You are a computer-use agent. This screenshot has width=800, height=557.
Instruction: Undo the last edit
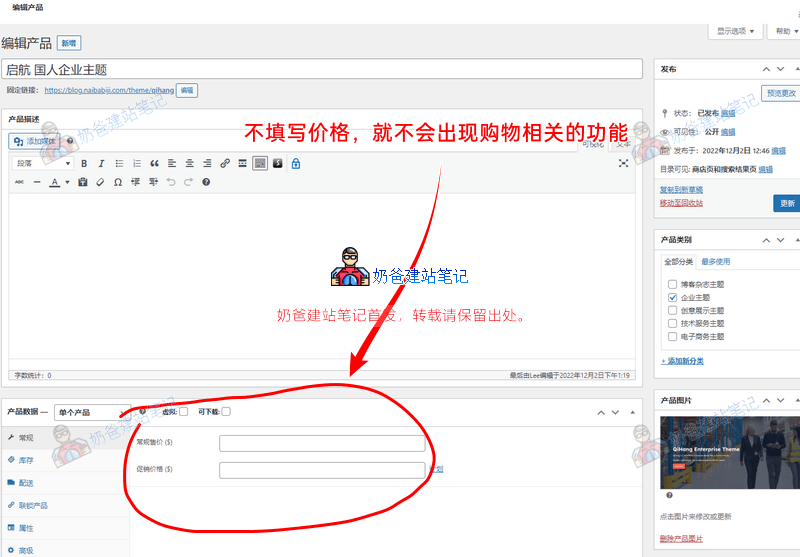click(171, 182)
